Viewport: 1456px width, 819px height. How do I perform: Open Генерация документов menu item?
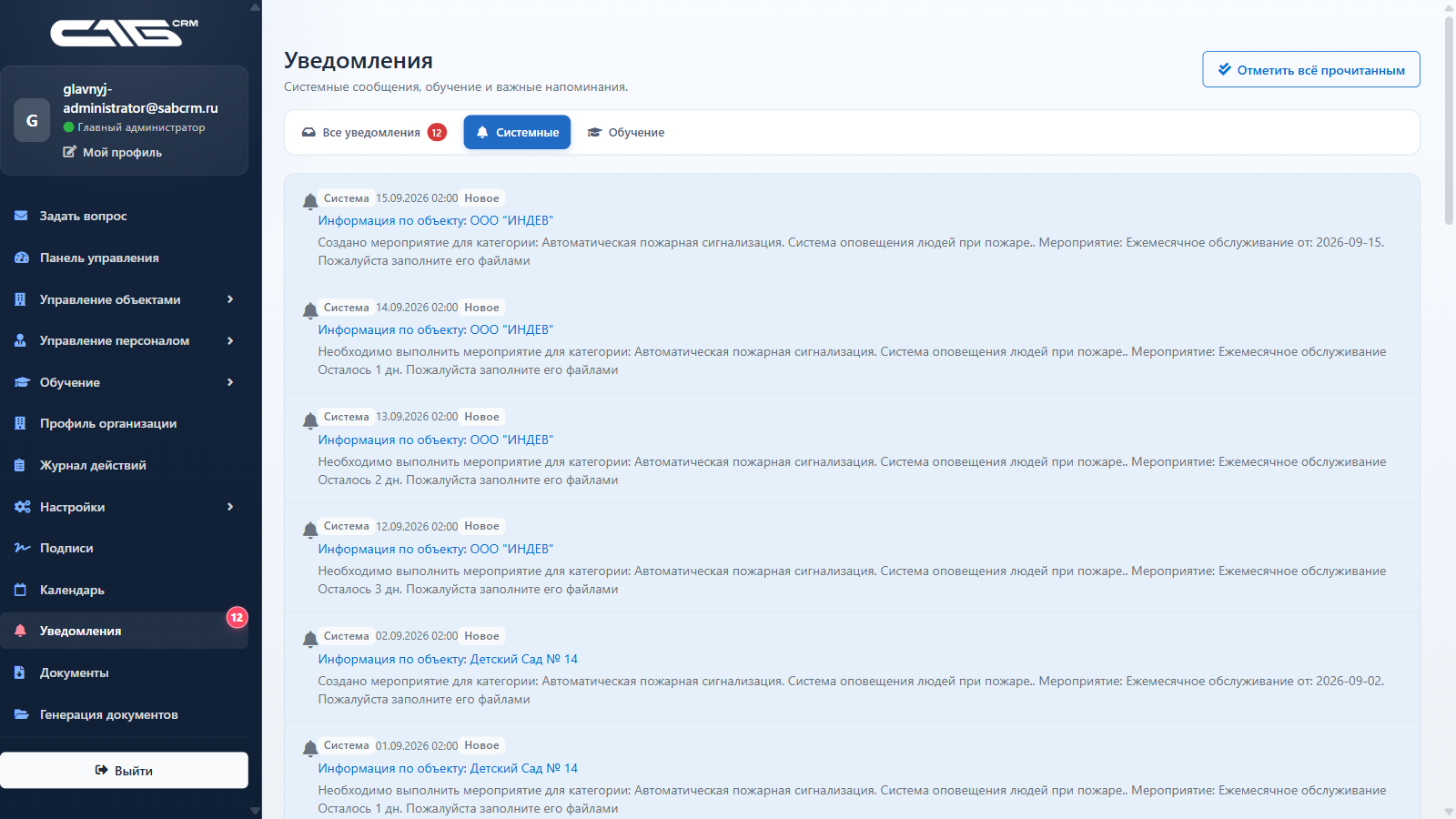click(124, 714)
